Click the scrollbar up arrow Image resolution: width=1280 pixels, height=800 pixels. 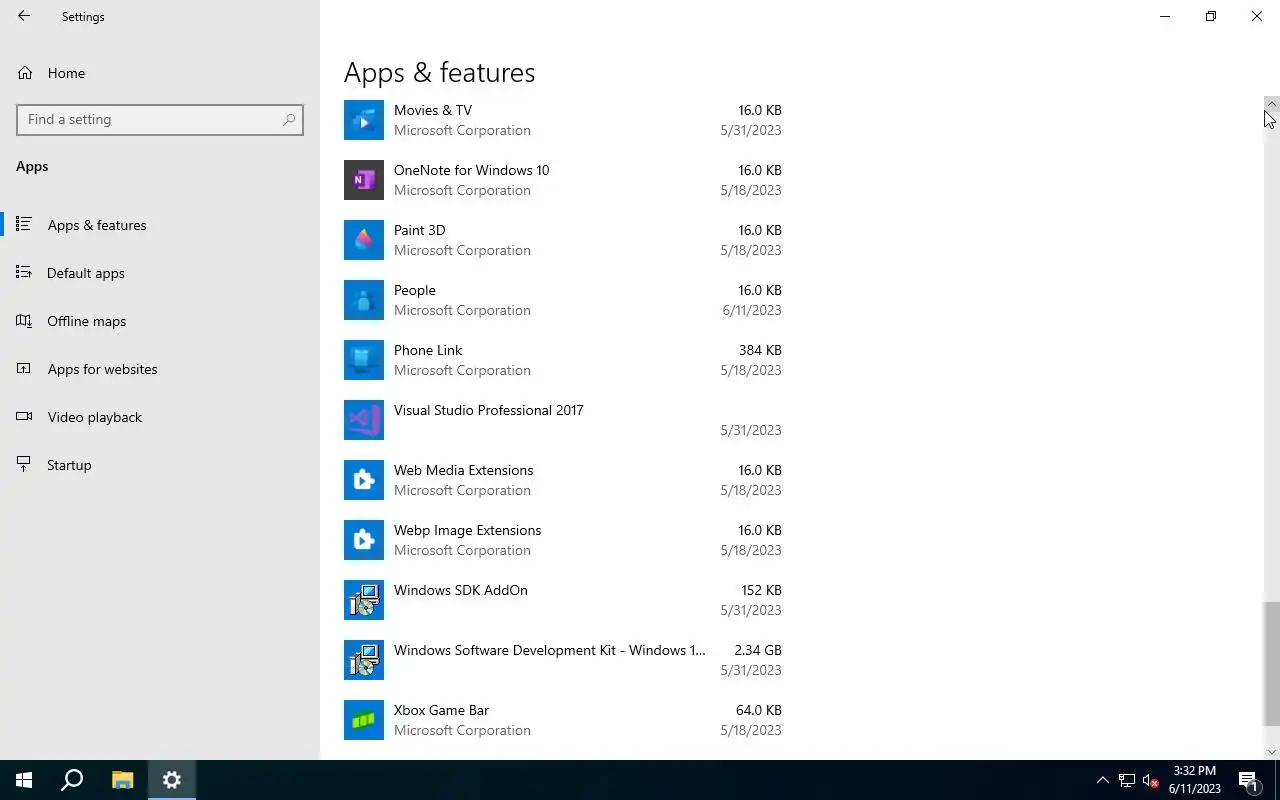[1272, 103]
